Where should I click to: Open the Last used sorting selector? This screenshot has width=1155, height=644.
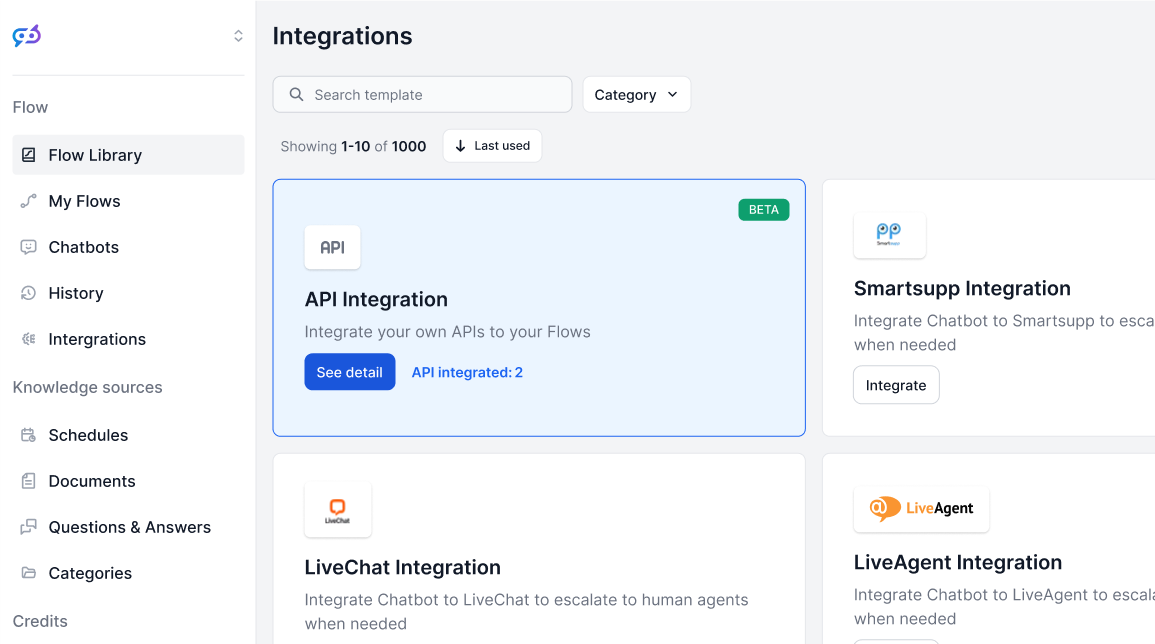[492, 145]
